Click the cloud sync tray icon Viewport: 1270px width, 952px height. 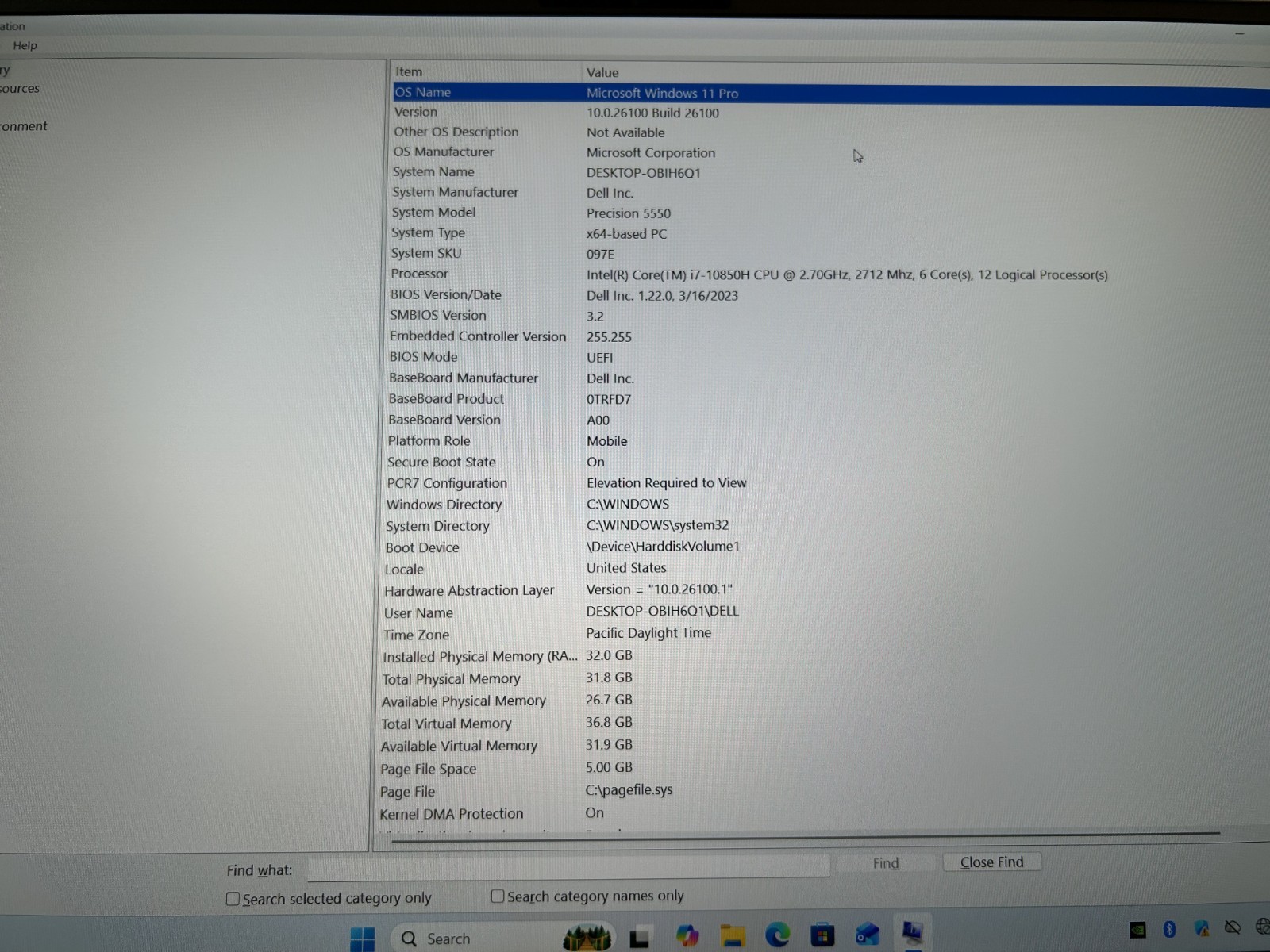click(x=1232, y=927)
